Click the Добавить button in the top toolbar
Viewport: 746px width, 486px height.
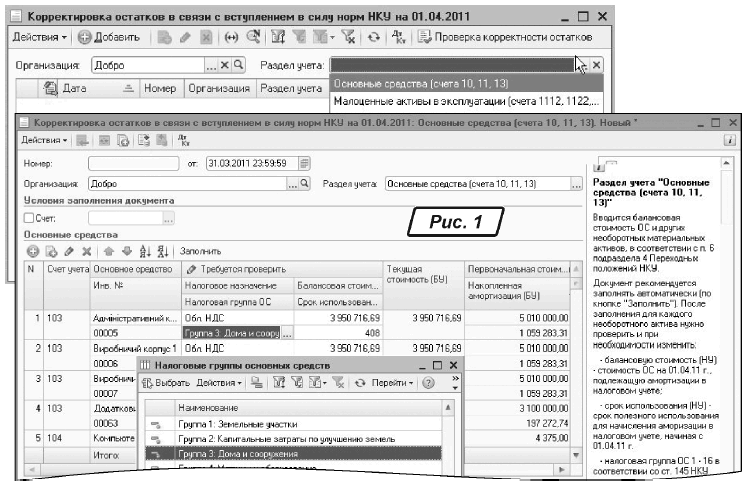pos(110,37)
